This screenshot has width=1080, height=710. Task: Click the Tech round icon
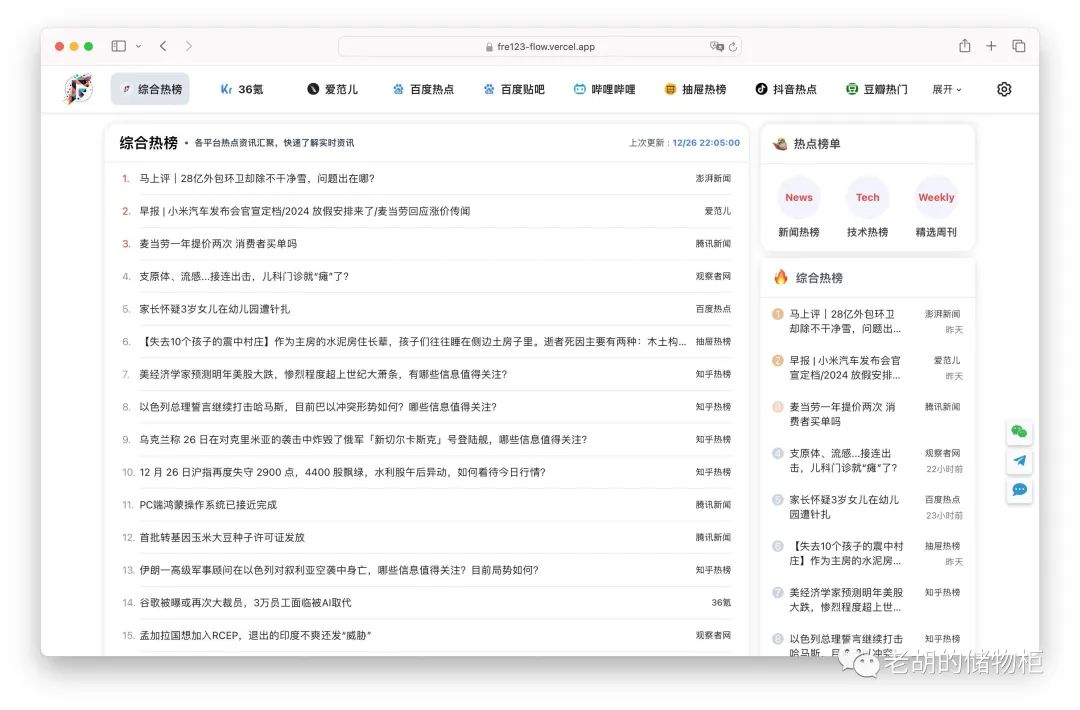867,197
